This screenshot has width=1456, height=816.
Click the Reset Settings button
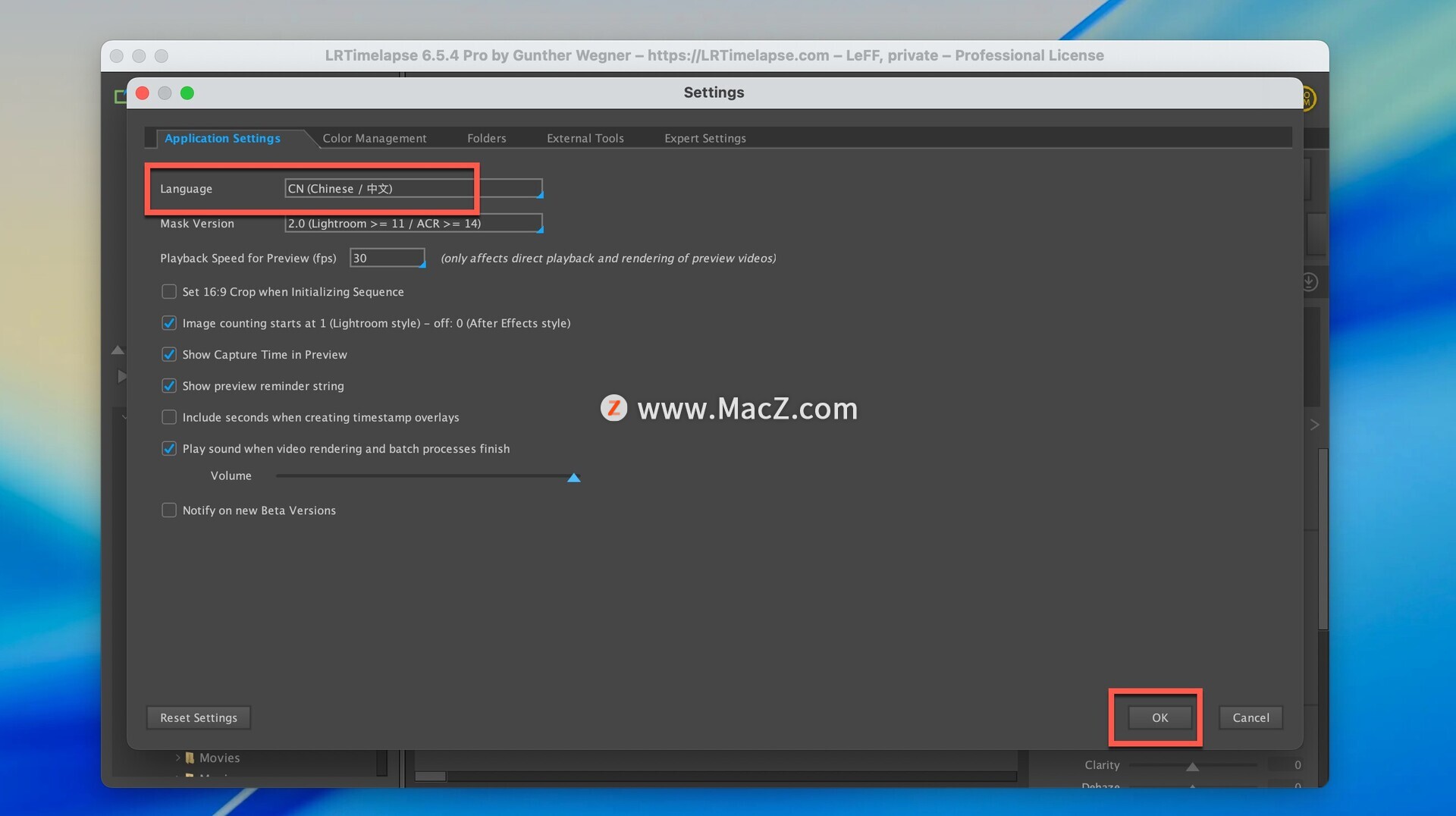tap(199, 717)
